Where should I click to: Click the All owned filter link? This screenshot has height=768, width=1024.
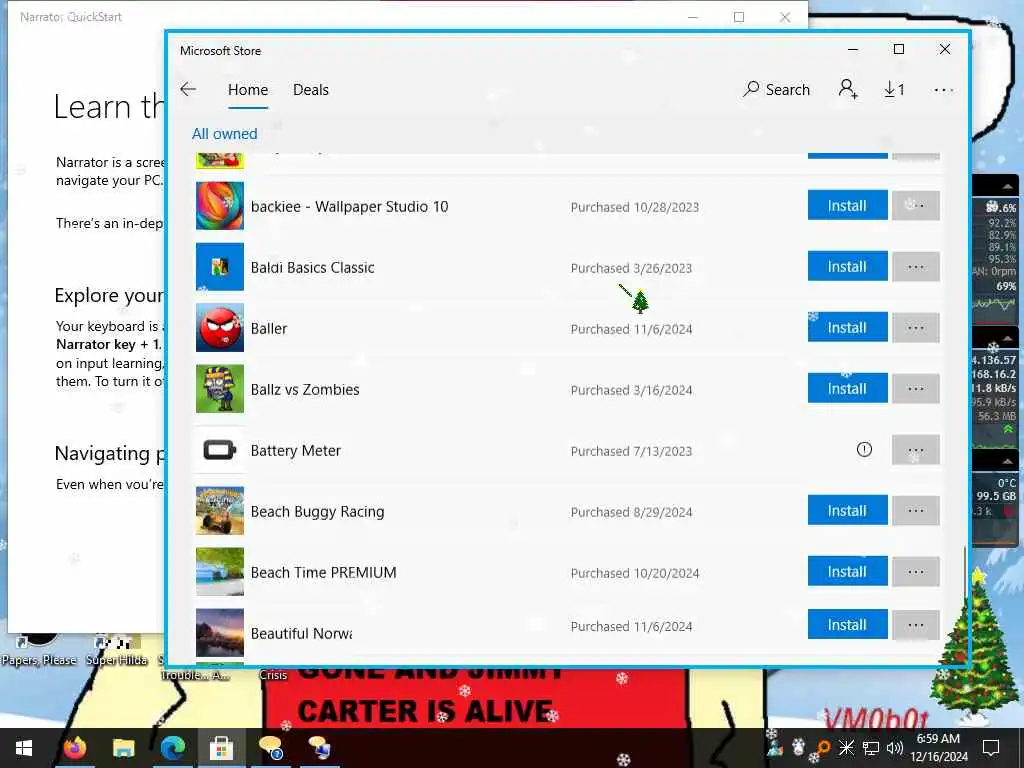point(225,134)
